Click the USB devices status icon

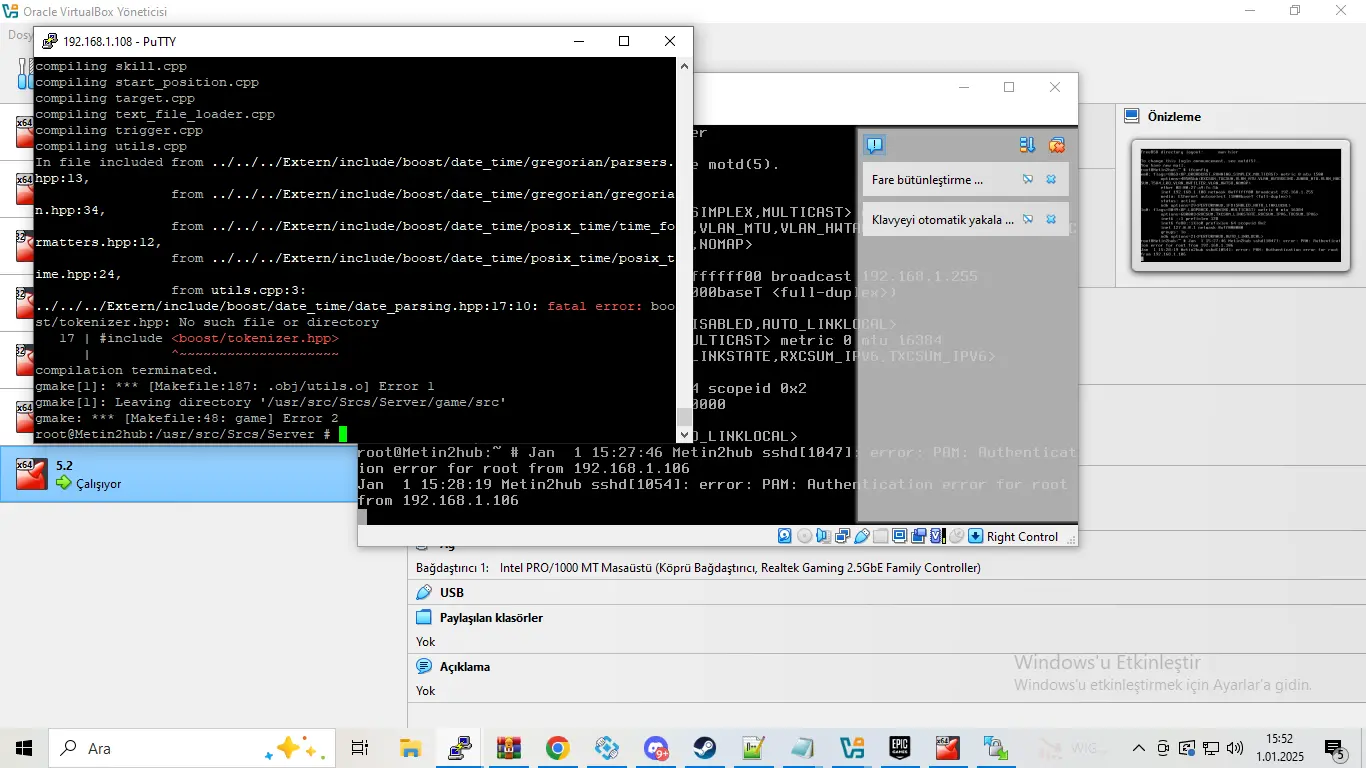861,536
